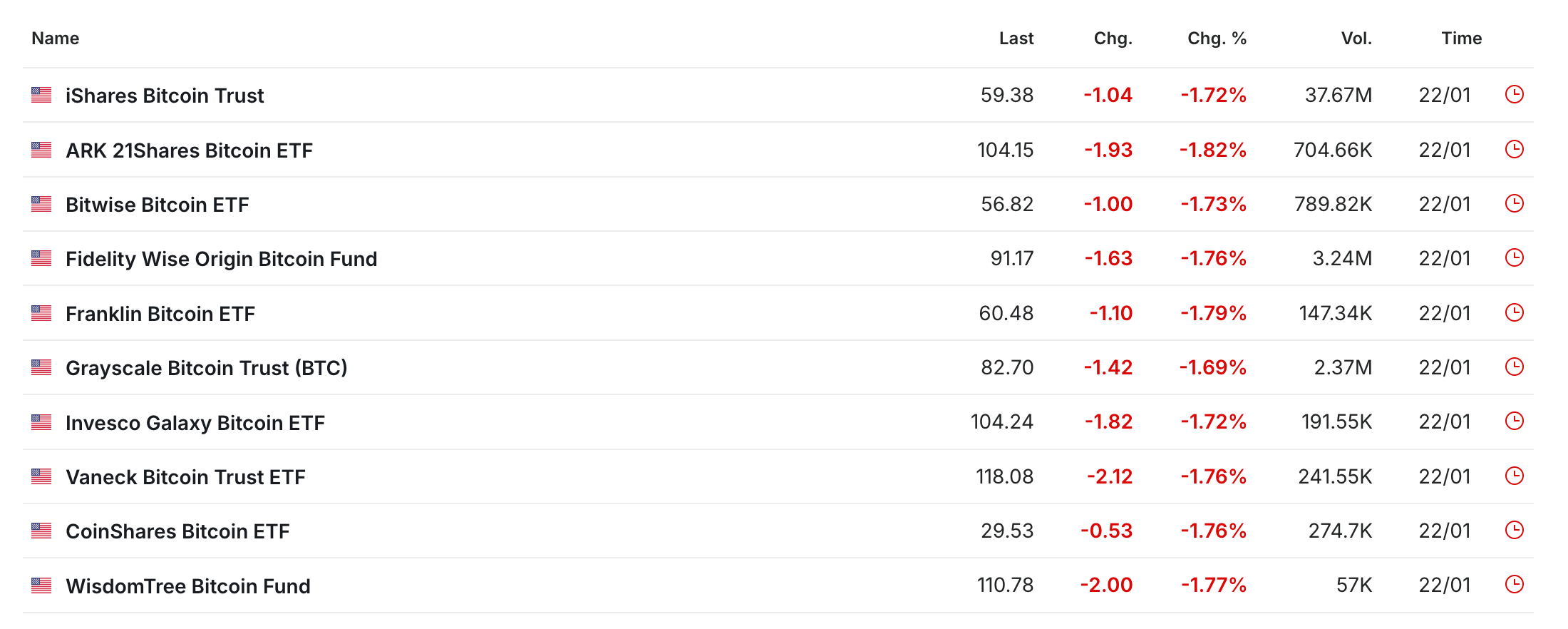The width and height of the screenshot is (1568, 629).
Task: Click the clock icon for Grayscale Bitcoin Trust
Action: pyautogui.click(x=1514, y=367)
